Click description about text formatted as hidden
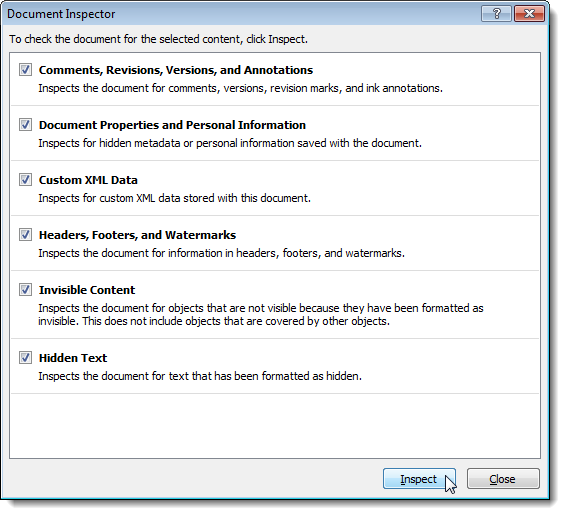The width and height of the screenshot is (565, 515). pos(200,376)
